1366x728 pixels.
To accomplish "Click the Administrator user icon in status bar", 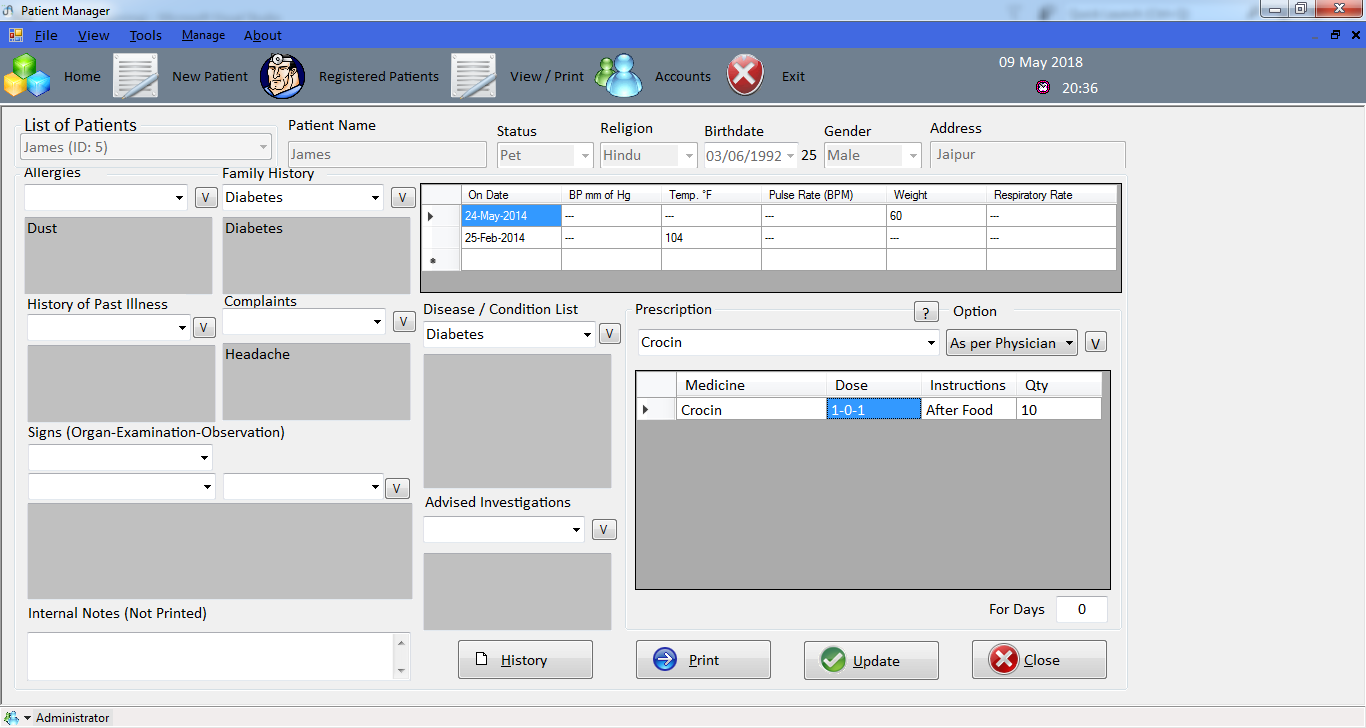I will tap(11, 717).
